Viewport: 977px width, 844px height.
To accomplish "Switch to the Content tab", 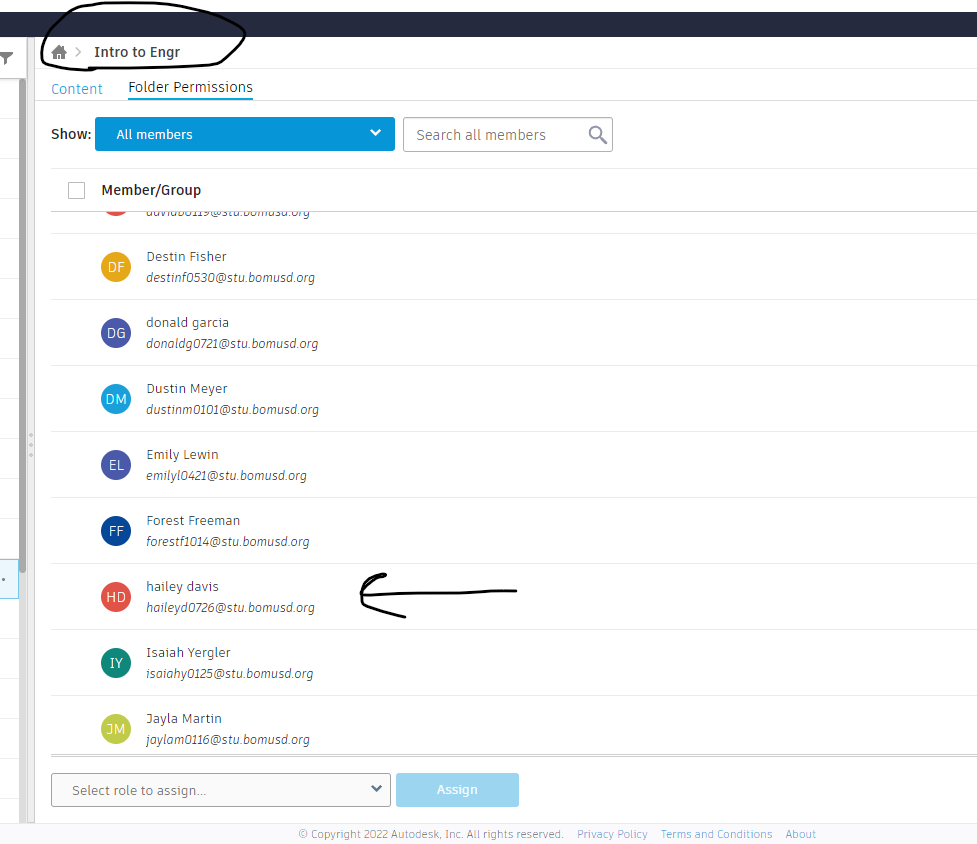I will point(77,89).
